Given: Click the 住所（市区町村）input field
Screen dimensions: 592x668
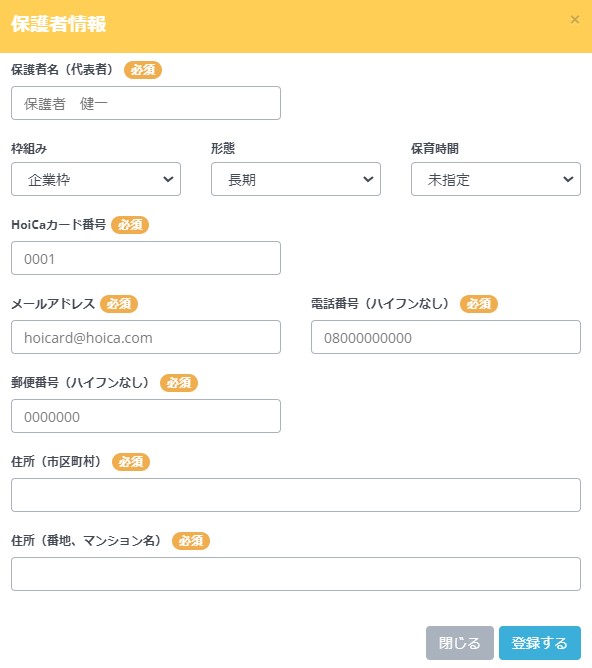Looking at the screenshot, I should [296, 495].
